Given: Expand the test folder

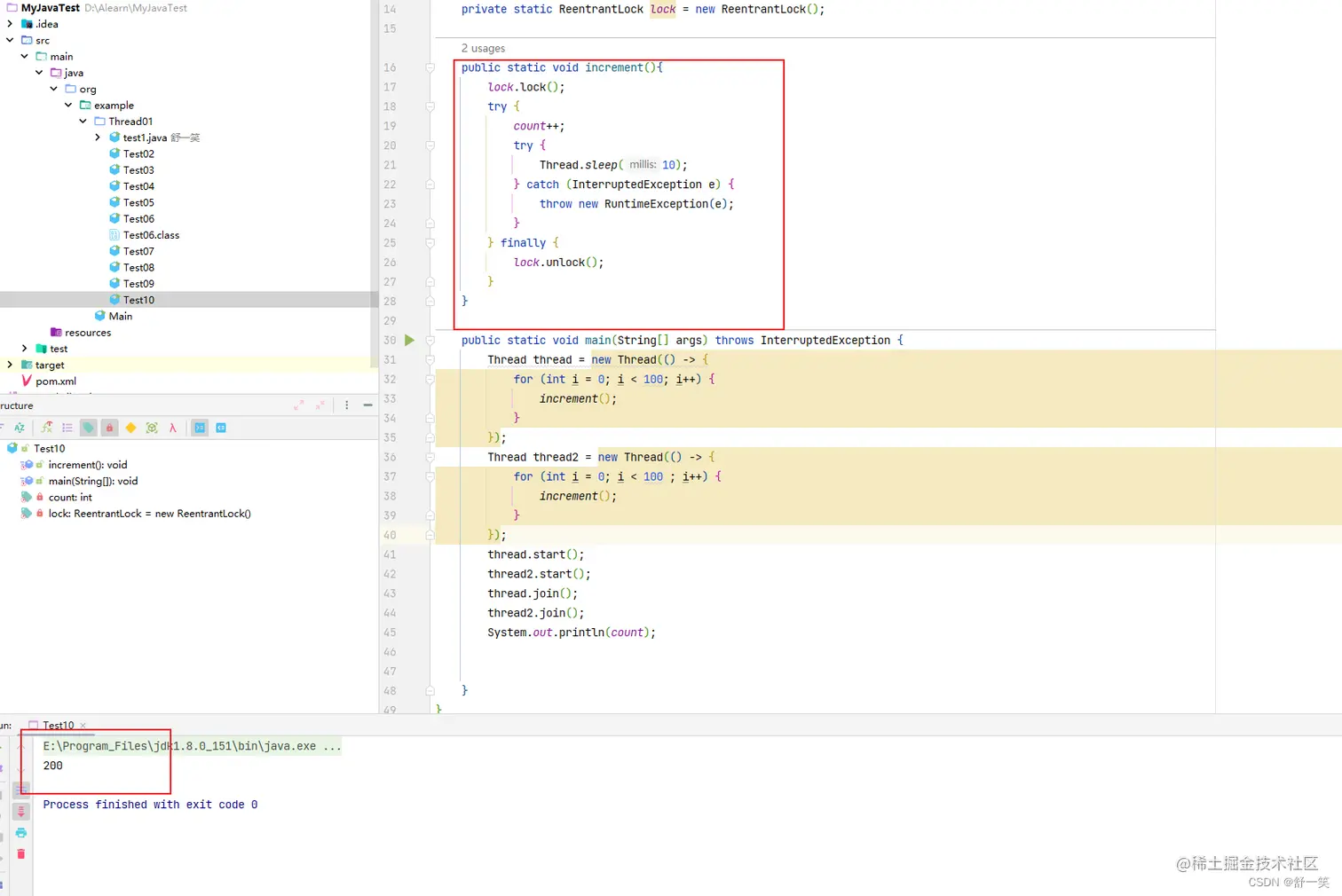Looking at the screenshot, I should pyautogui.click(x=25, y=349).
